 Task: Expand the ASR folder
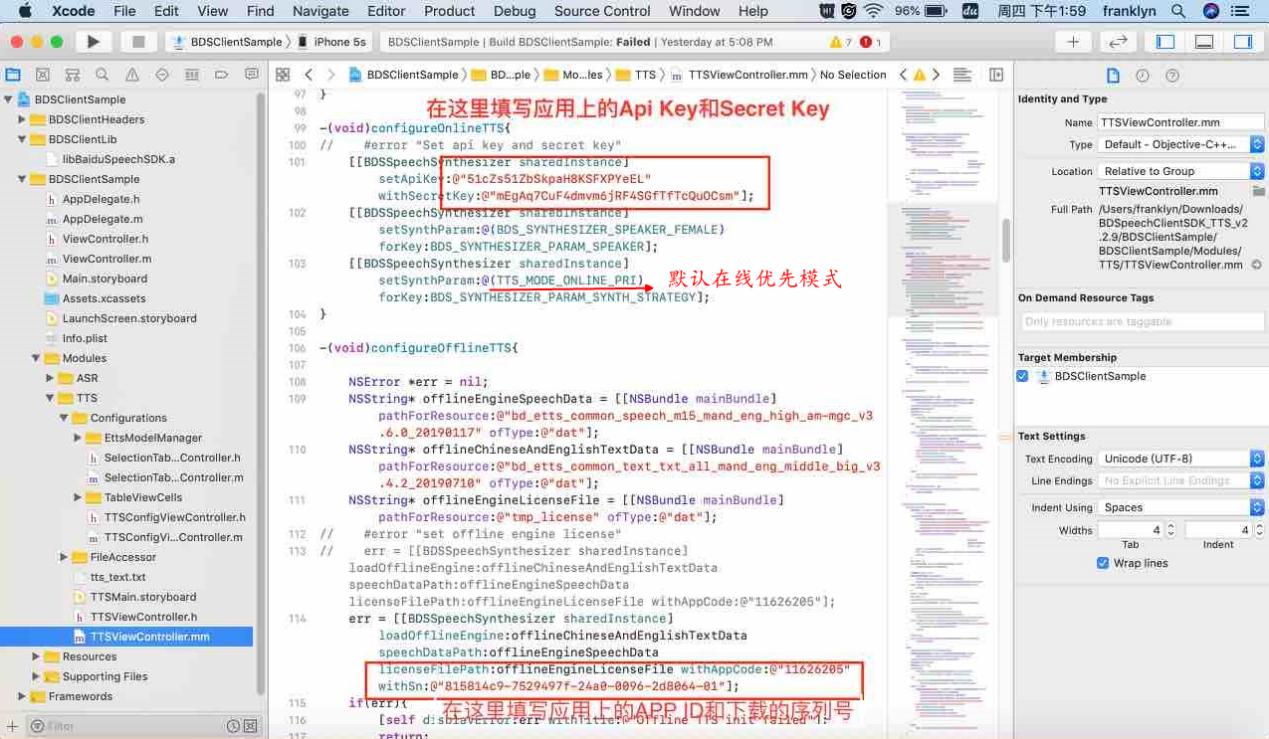[50, 378]
